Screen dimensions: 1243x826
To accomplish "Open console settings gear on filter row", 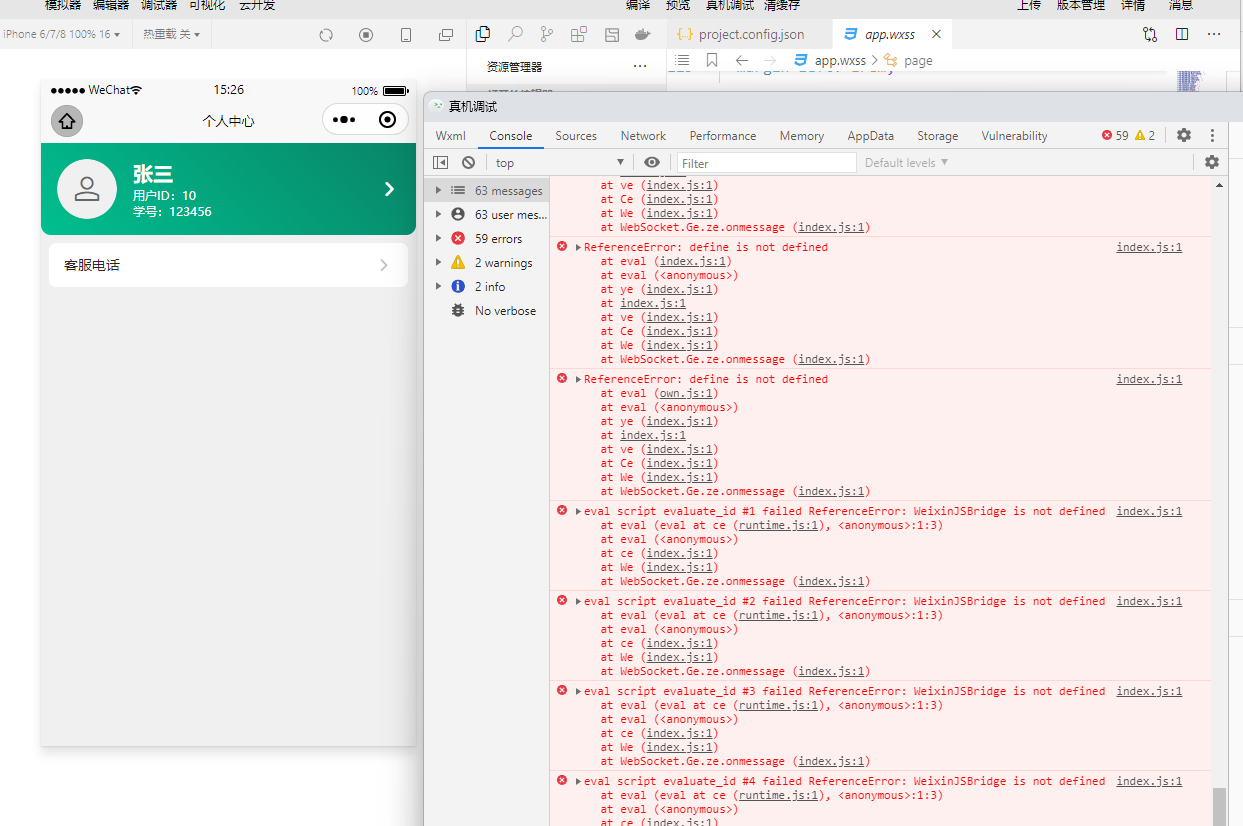I will [x=1212, y=162].
